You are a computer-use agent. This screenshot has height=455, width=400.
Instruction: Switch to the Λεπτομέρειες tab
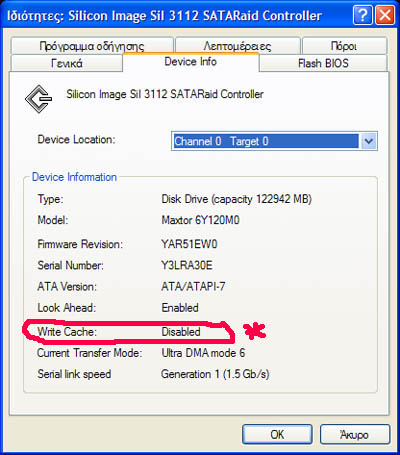tap(238, 46)
